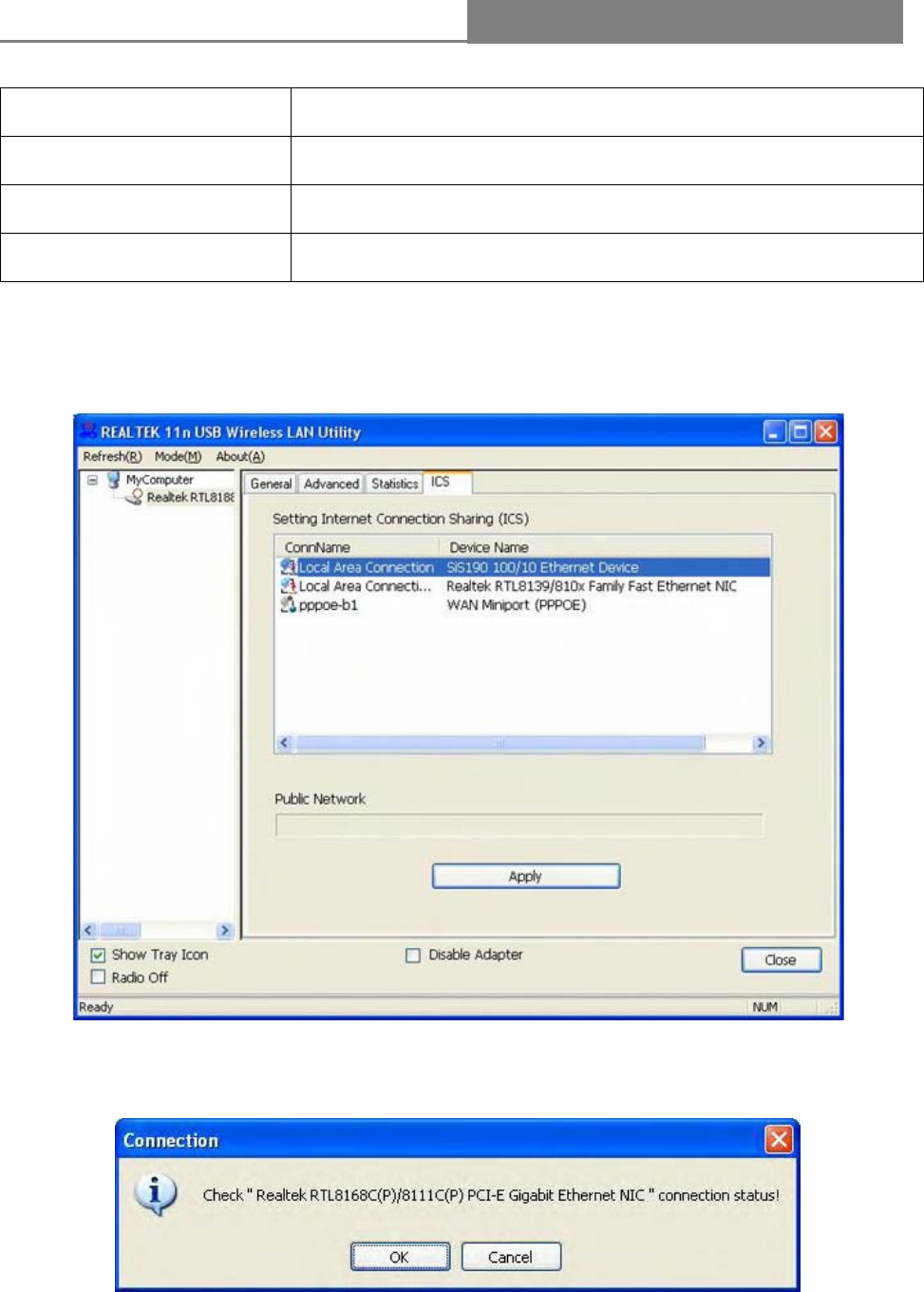Close the Connection dialog with X
The width and height of the screenshot is (924, 1292).
(x=779, y=1139)
